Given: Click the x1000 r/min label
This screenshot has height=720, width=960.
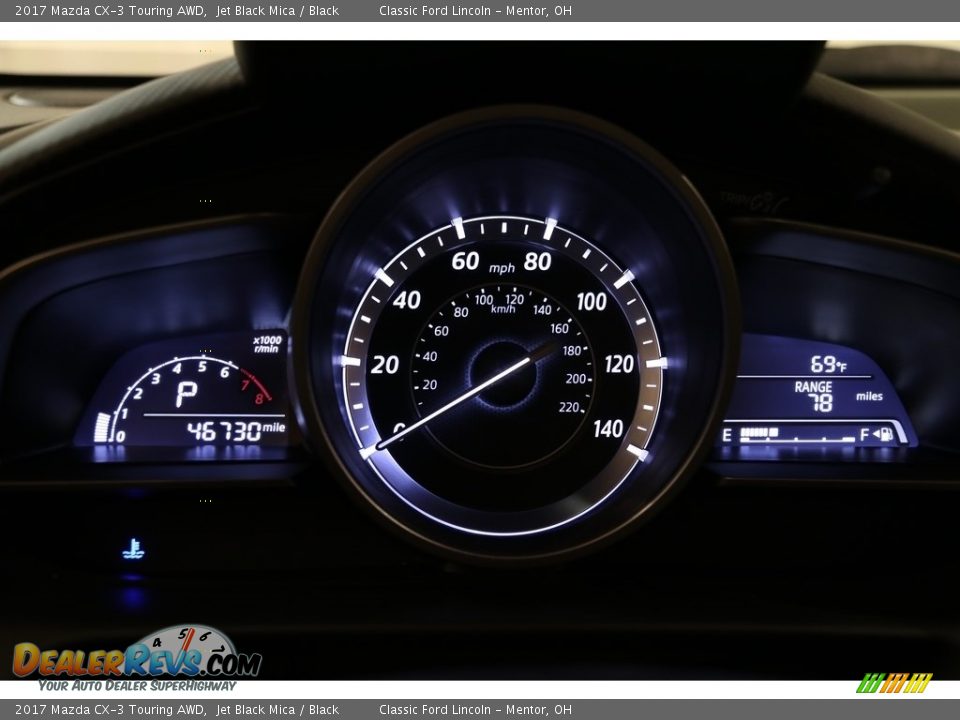Looking at the screenshot, I should [267, 344].
